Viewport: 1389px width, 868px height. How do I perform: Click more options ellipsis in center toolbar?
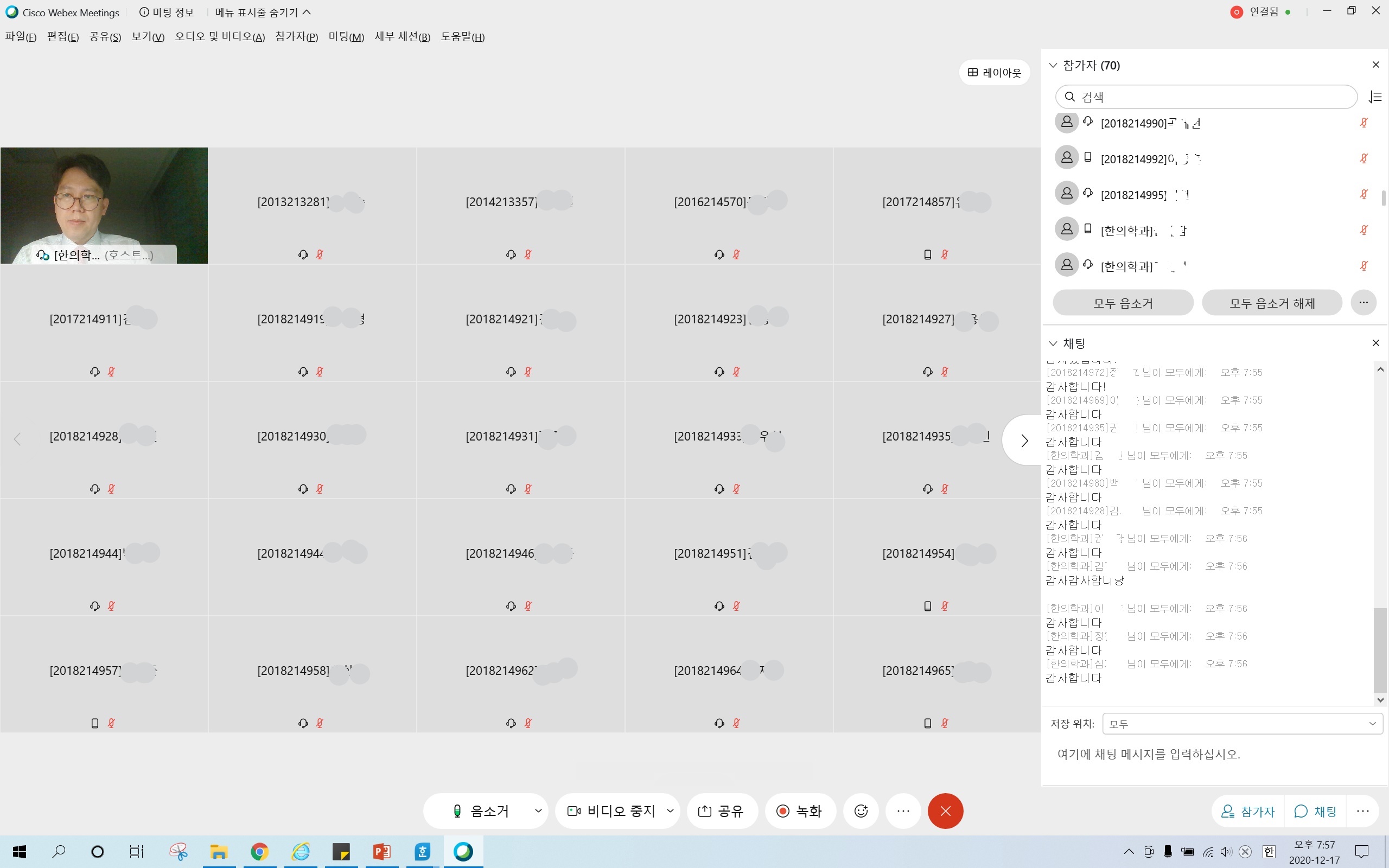coord(903,810)
